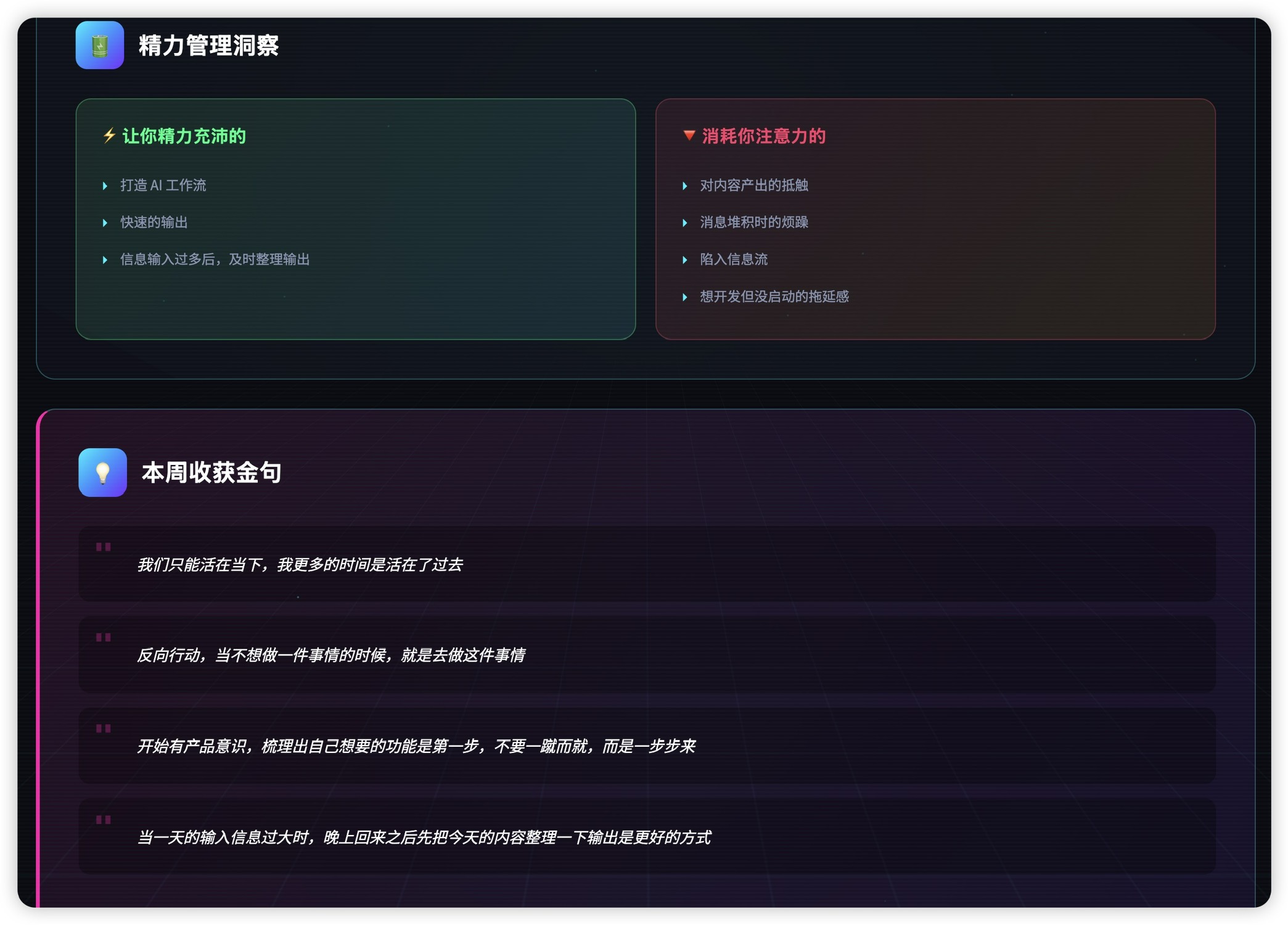Image resolution: width=1288 pixels, height=925 pixels.
Task: Click quote mark icon above 开始有产品意识 quote
Action: pyautogui.click(x=103, y=729)
